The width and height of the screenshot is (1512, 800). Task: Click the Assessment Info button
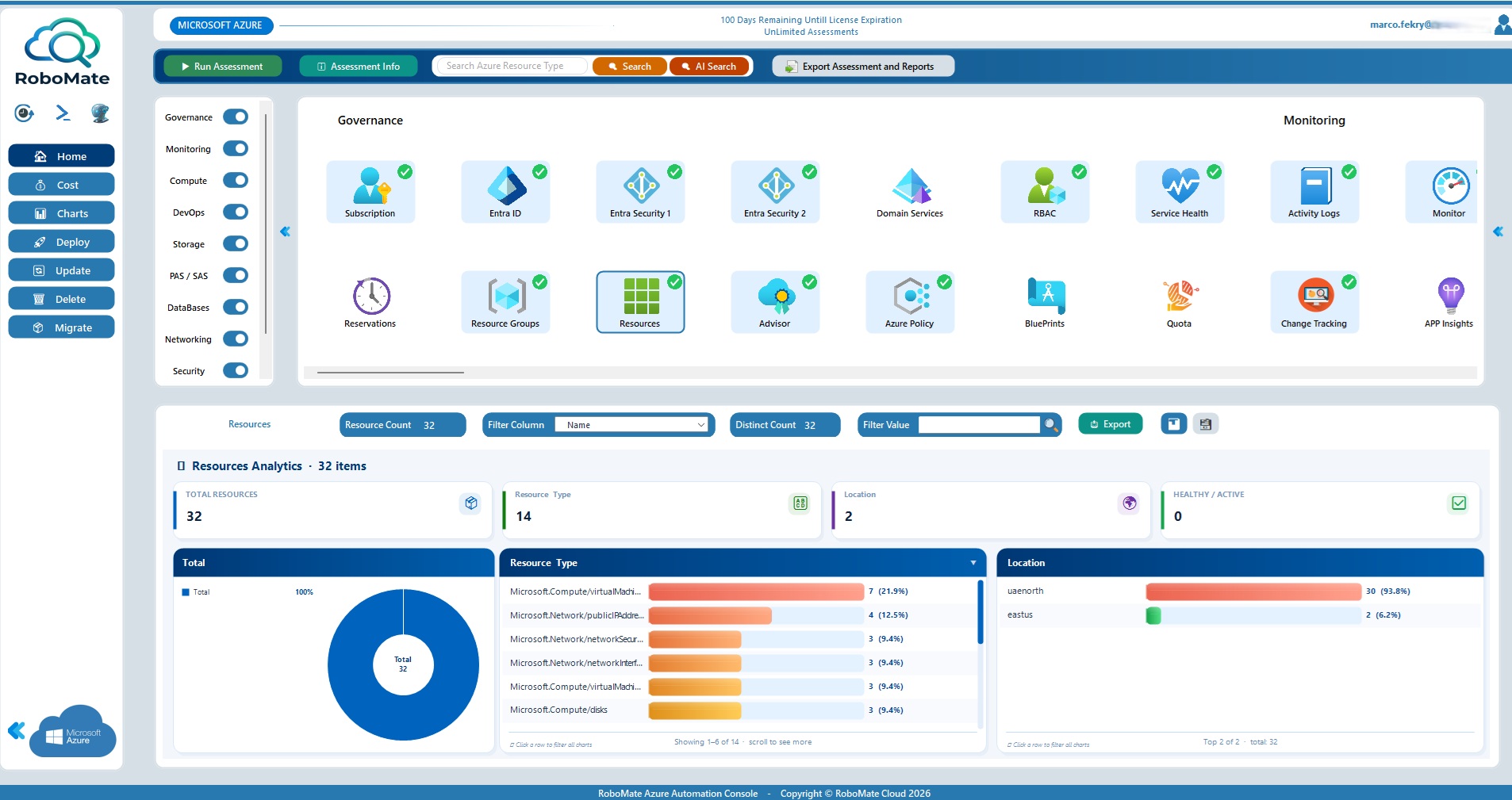[x=359, y=67]
